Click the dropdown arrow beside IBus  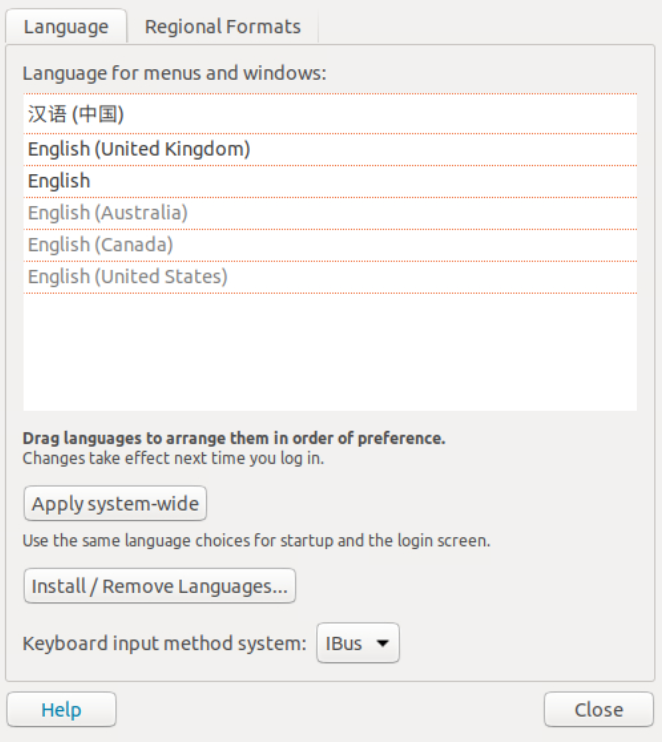(382, 644)
